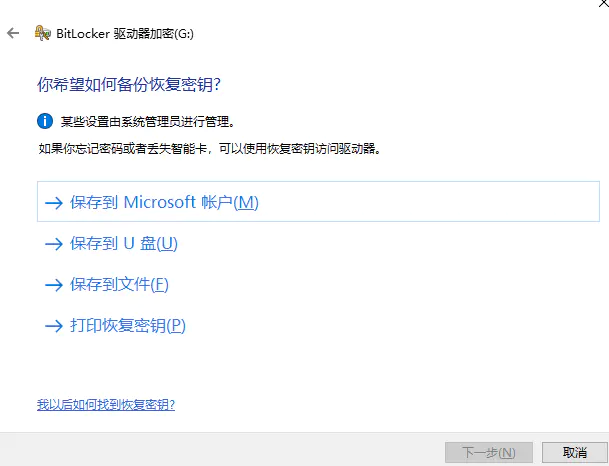
Task: Click the arrow beside 保存到 U 盘
Action: pyautogui.click(x=54, y=244)
